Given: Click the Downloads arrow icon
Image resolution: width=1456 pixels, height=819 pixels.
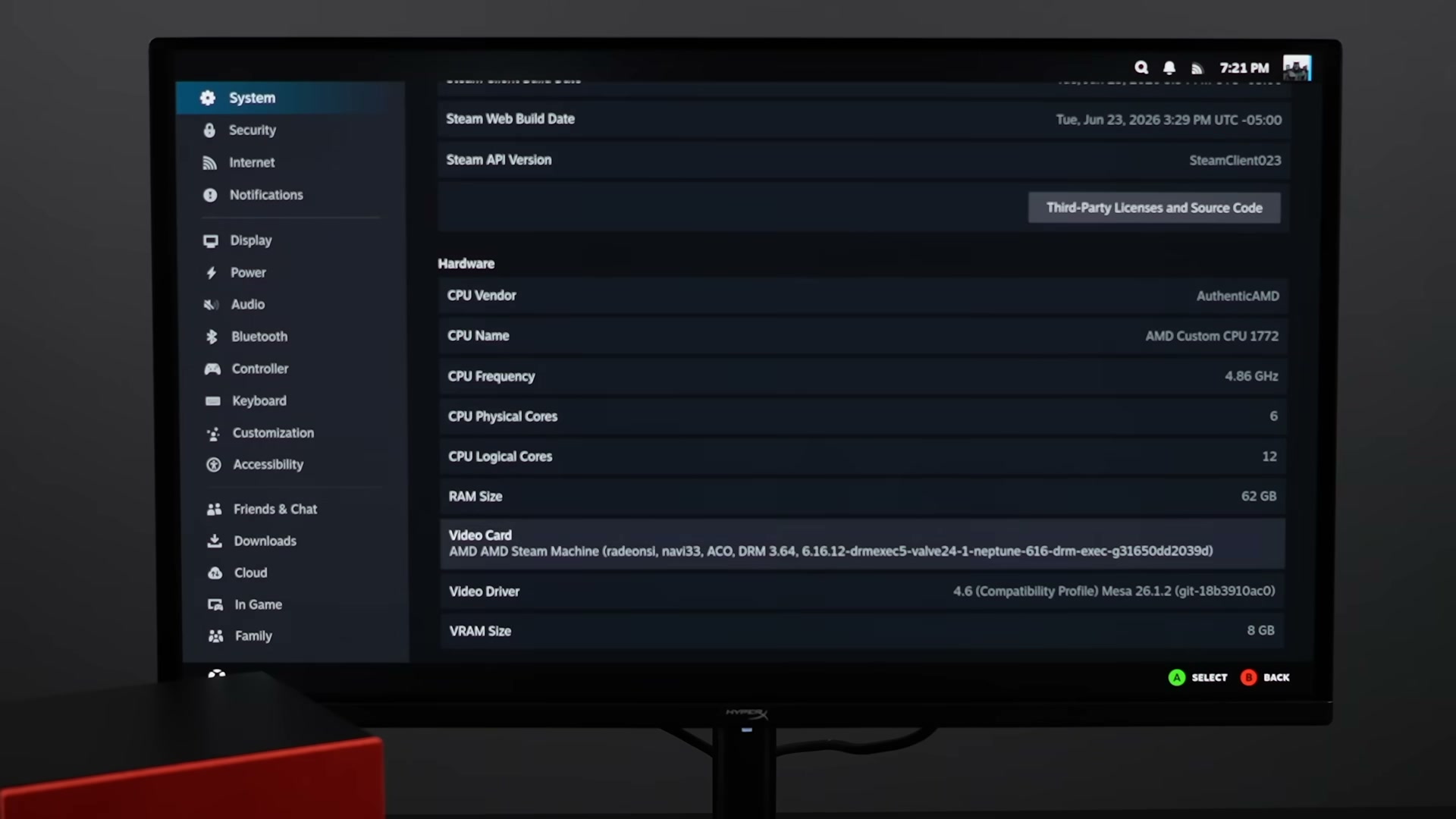Looking at the screenshot, I should pyautogui.click(x=215, y=541).
